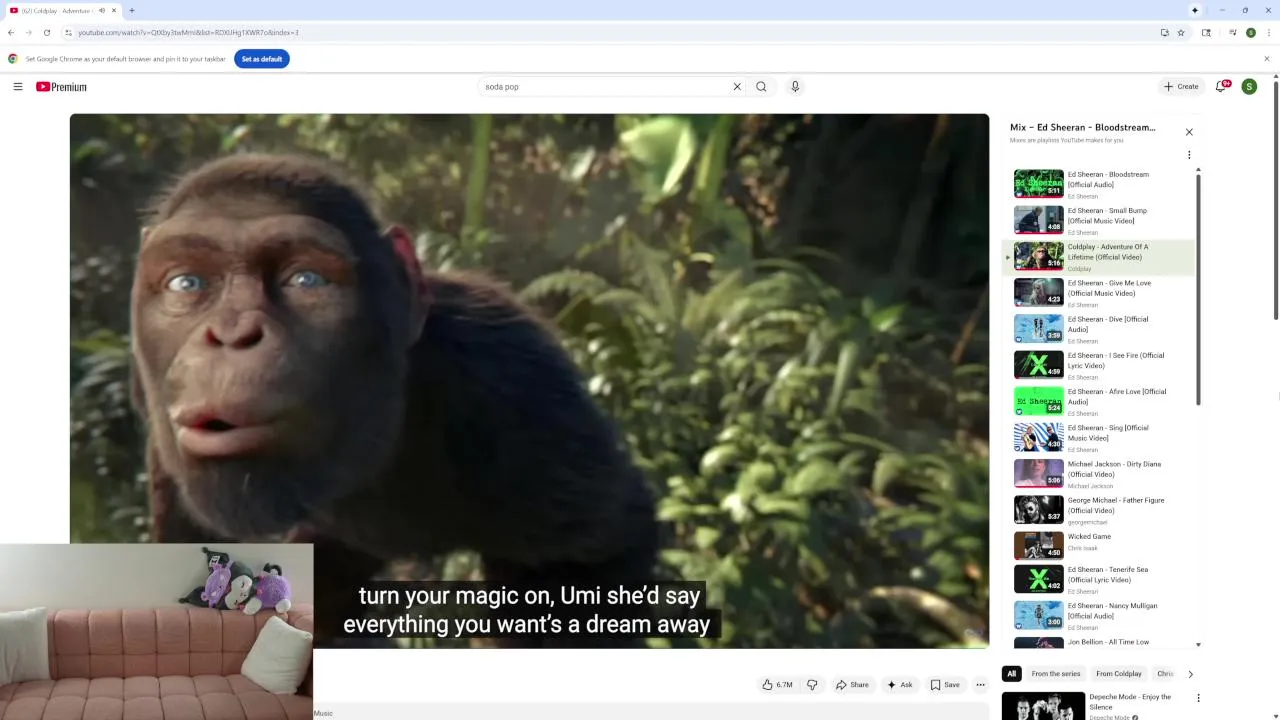Like the video with 6.7M likes
The width and height of the screenshot is (1280, 720).
(777, 685)
